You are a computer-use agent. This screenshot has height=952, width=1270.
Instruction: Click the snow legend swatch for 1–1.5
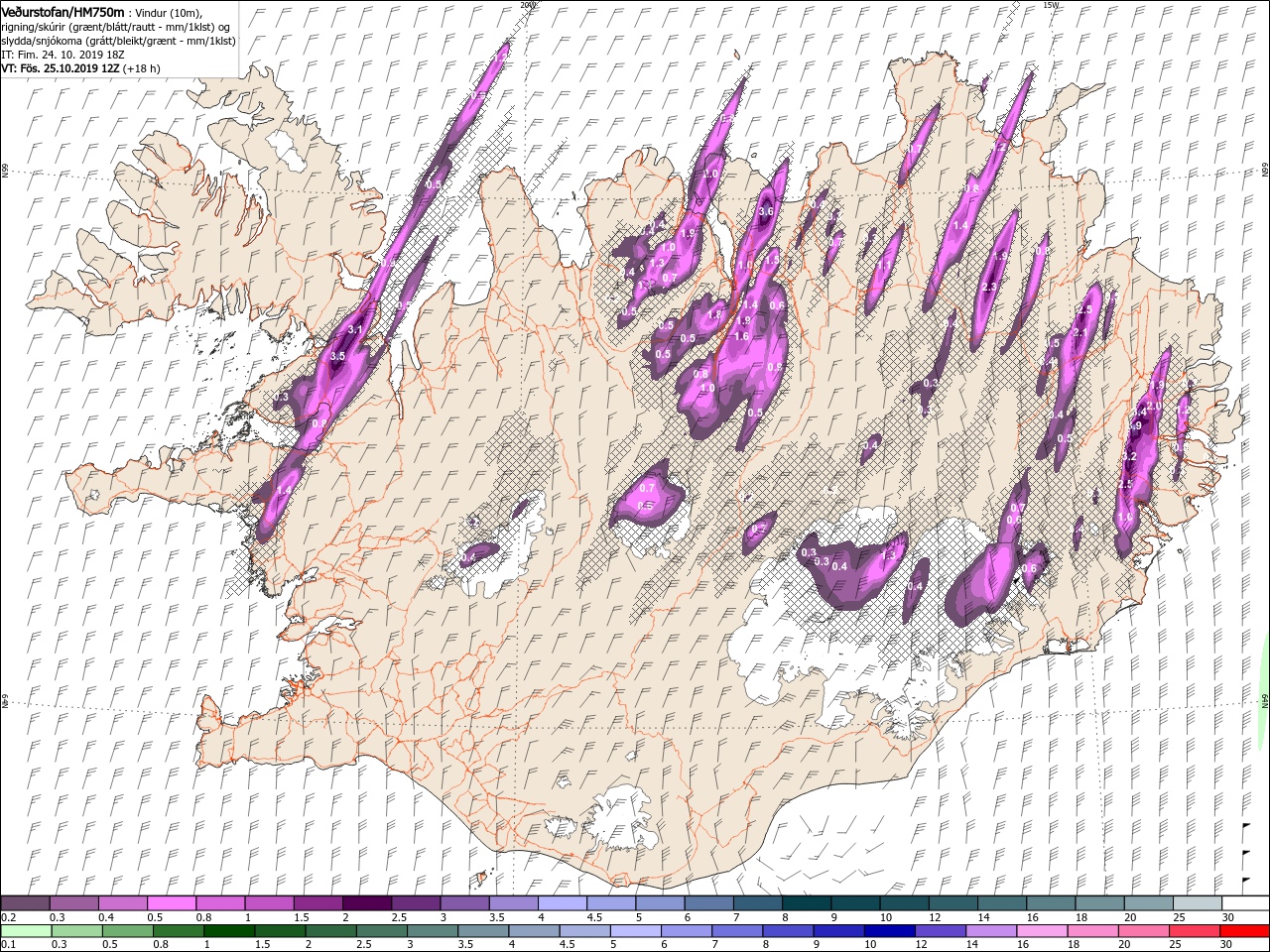point(269,903)
